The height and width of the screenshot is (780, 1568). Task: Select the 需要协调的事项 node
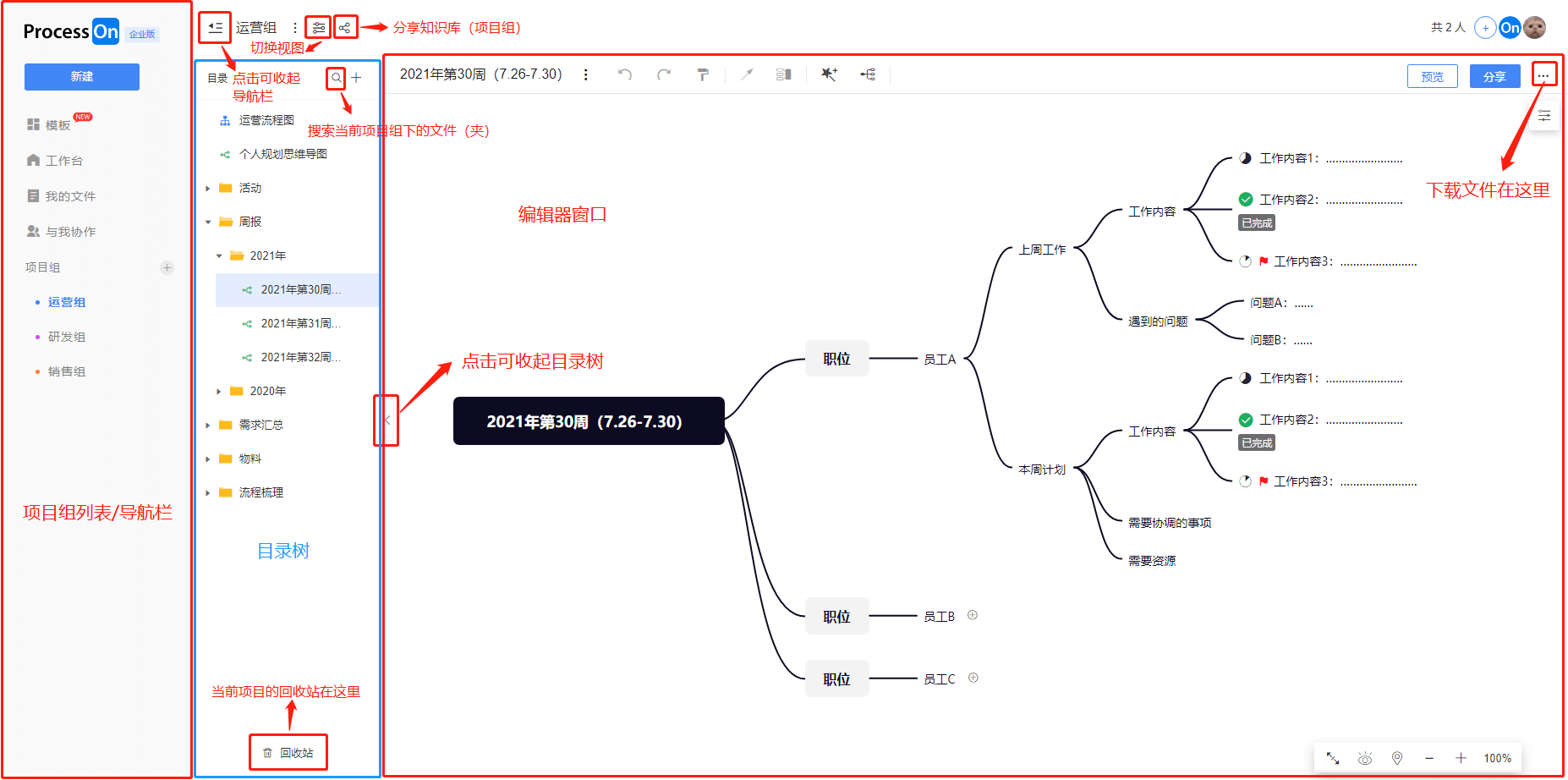(1170, 523)
